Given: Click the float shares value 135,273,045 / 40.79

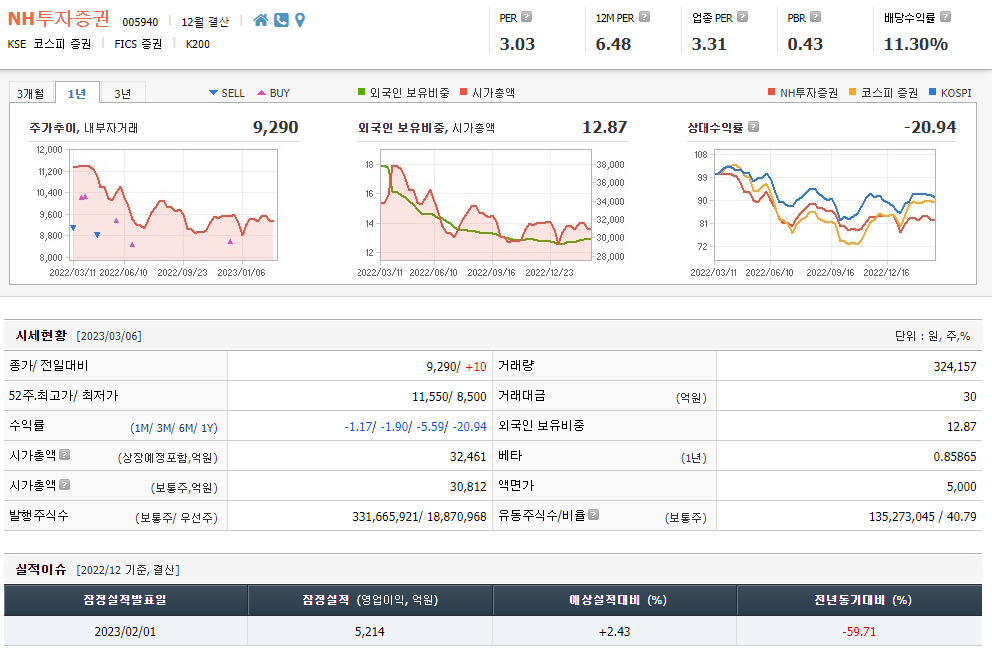Looking at the screenshot, I should 922,517.
